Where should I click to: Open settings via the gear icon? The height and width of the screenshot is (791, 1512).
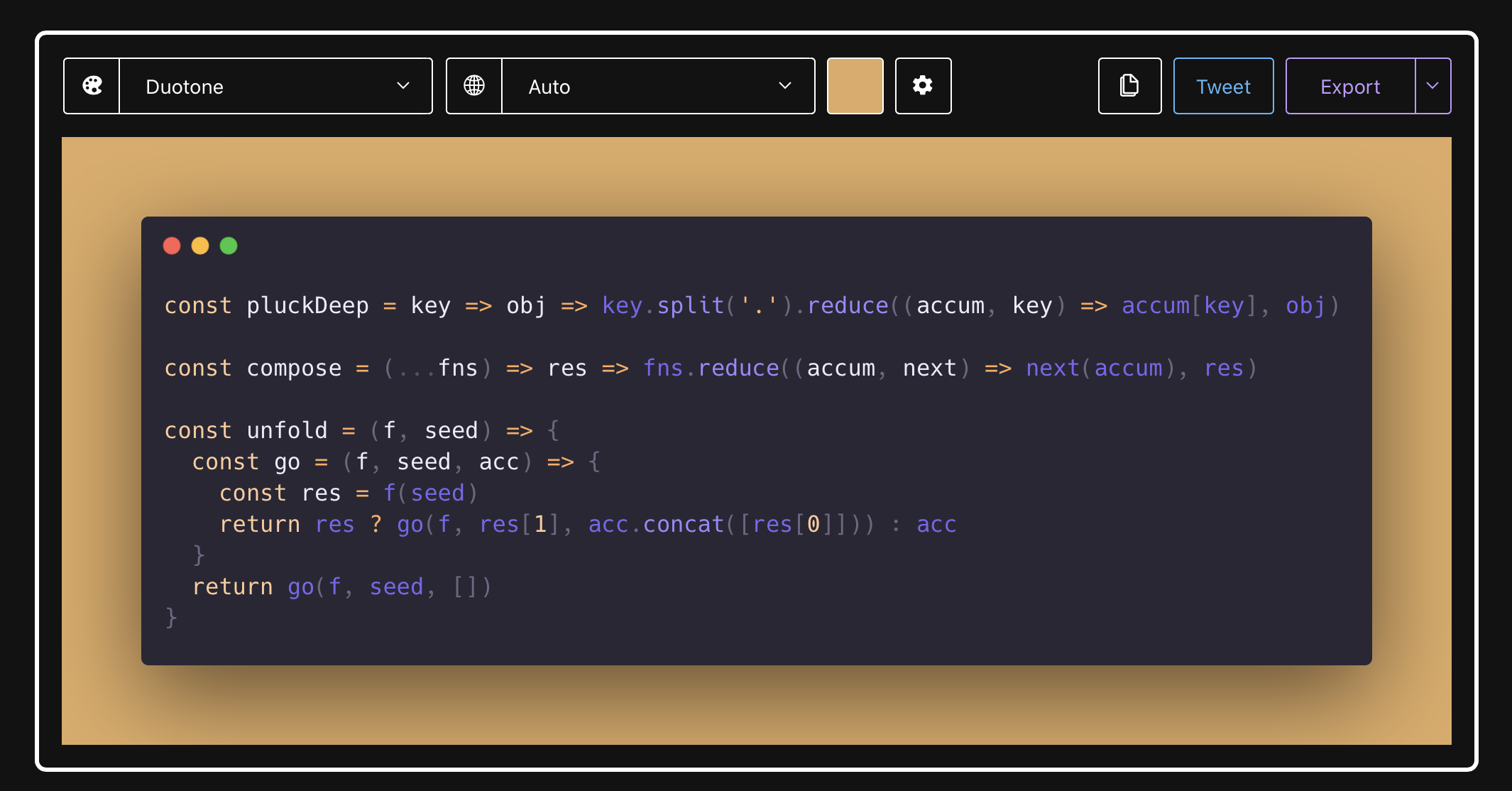point(923,86)
